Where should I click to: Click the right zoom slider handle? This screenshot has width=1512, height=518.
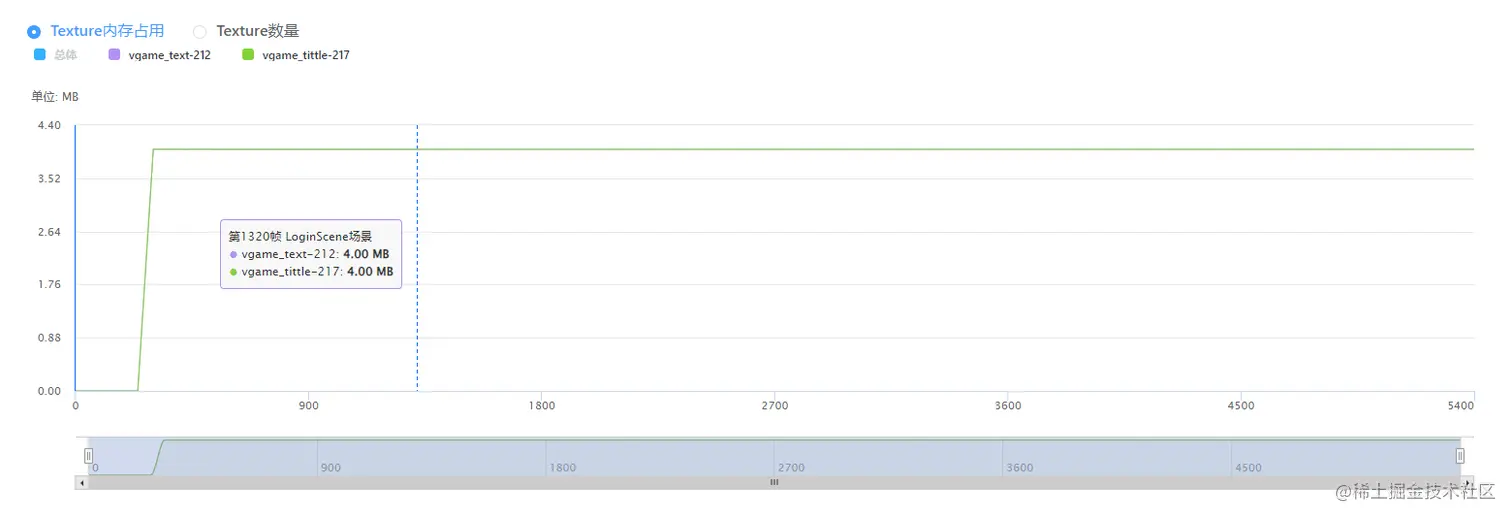(x=1460, y=456)
